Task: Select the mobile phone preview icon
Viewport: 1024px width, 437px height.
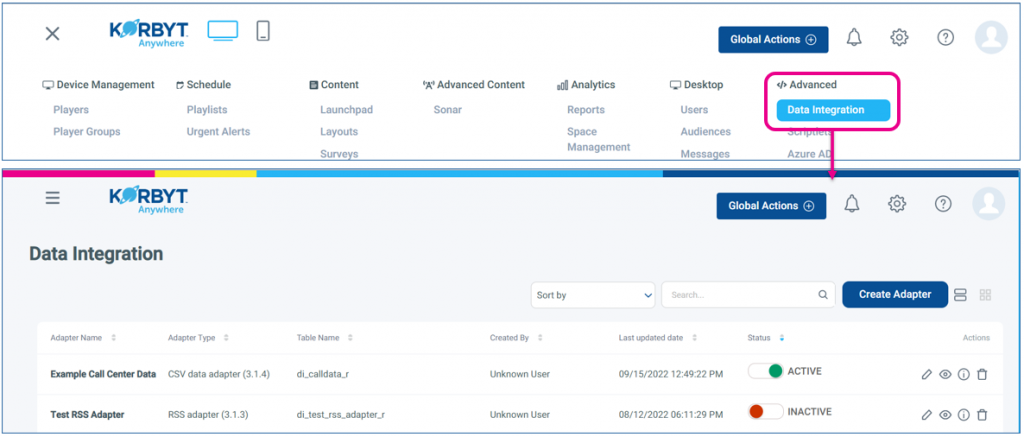Action: point(264,31)
